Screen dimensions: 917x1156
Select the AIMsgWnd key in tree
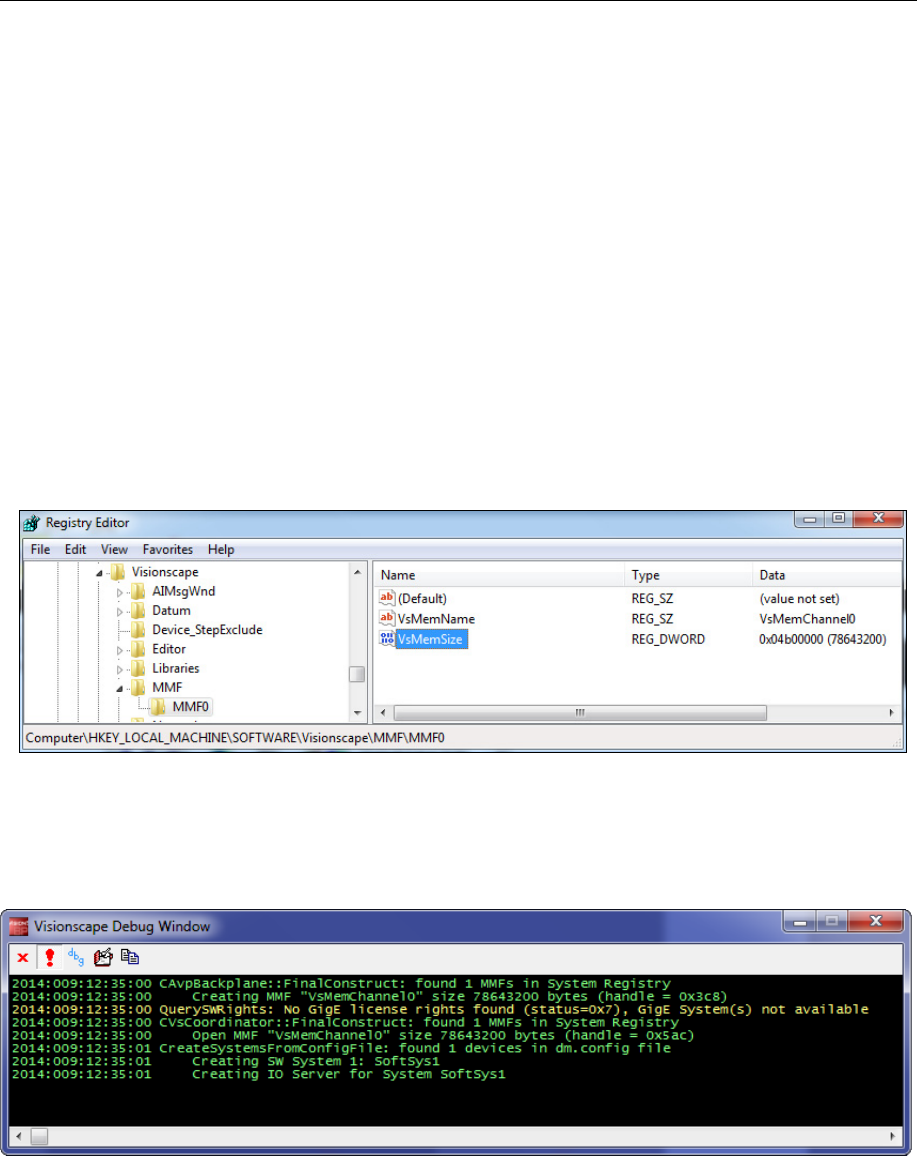(184, 591)
